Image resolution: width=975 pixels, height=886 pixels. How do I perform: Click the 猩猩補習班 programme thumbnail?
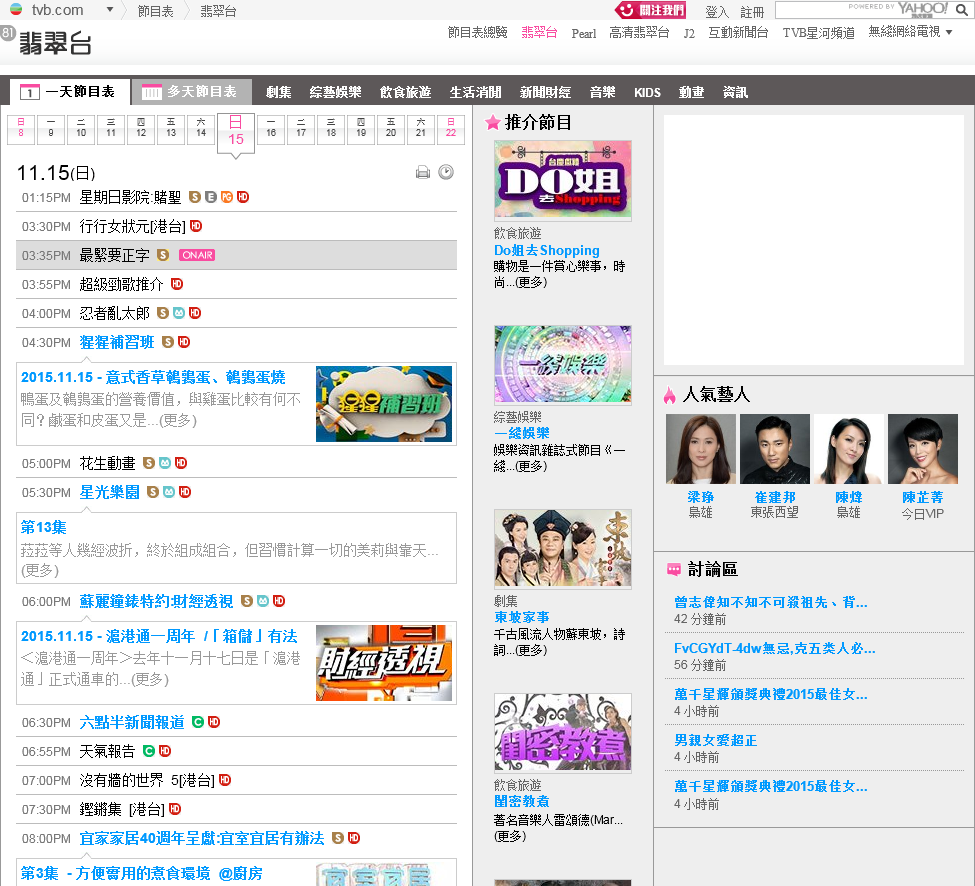[384, 404]
